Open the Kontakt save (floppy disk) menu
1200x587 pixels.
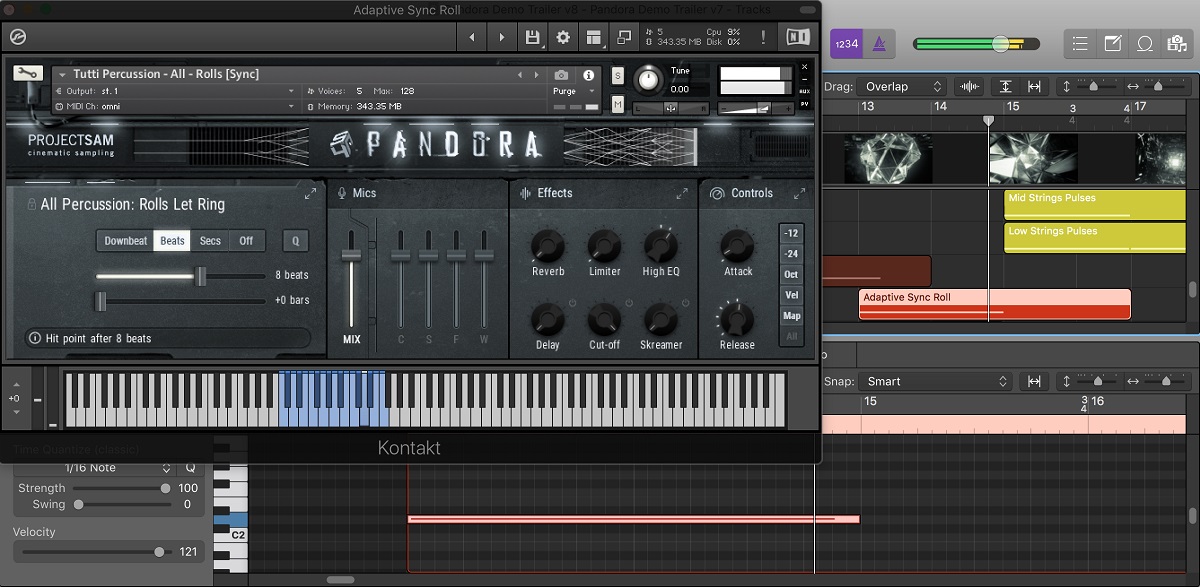tap(533, 38)
